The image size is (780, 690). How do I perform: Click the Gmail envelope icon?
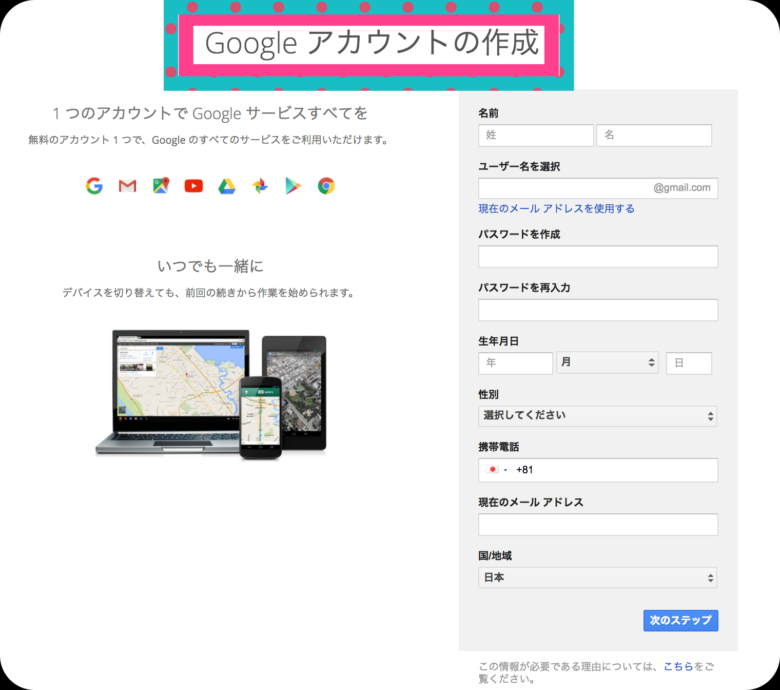(x=127, y=186)
